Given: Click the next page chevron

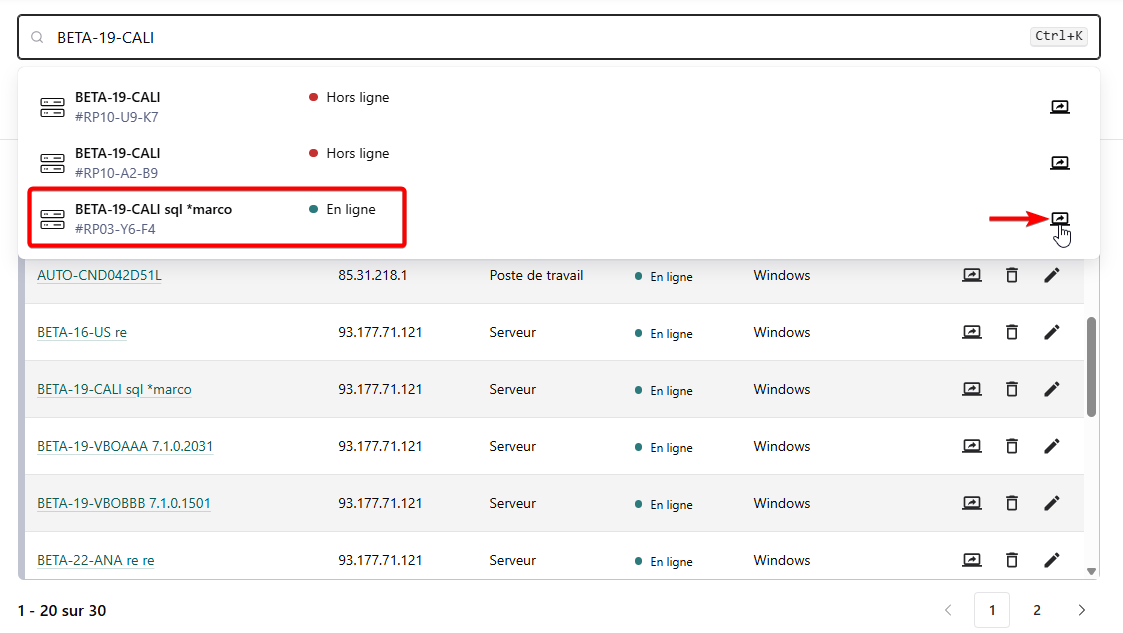Looking at the screenshot, I should [x=1081, y=609].
